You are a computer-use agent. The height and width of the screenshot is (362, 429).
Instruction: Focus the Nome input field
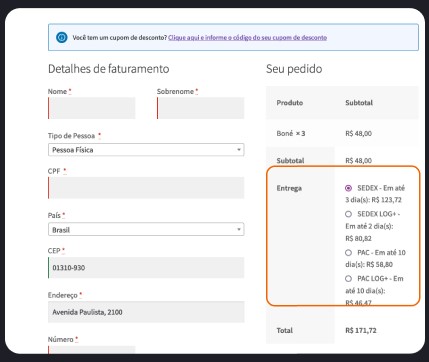click(x=92, y=108)
